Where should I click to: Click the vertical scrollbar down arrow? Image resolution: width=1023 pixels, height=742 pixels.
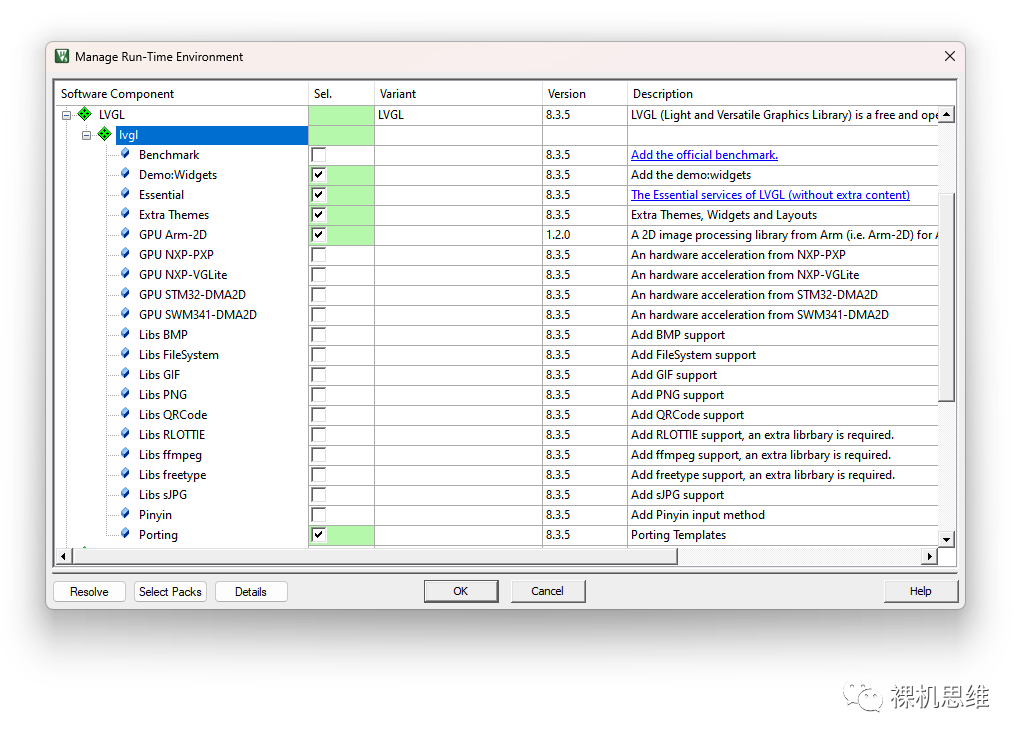click(947, 539)
